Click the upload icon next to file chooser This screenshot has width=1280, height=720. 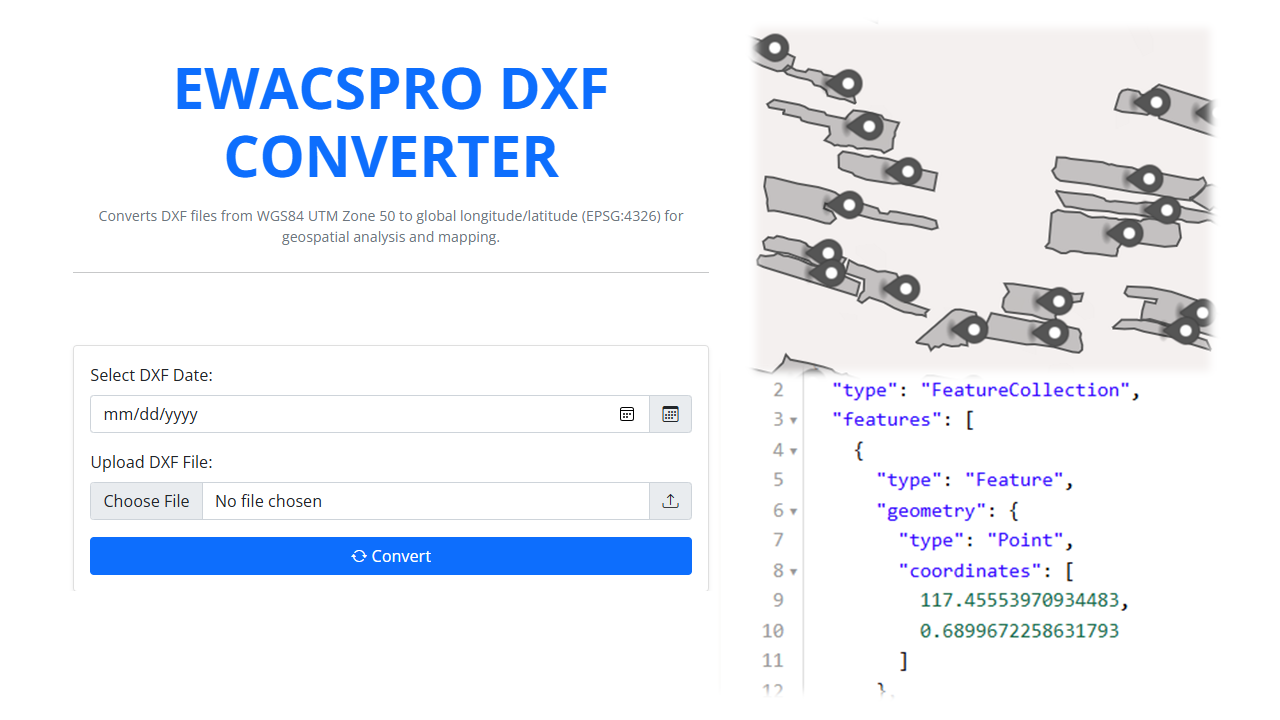click(670, 501)
